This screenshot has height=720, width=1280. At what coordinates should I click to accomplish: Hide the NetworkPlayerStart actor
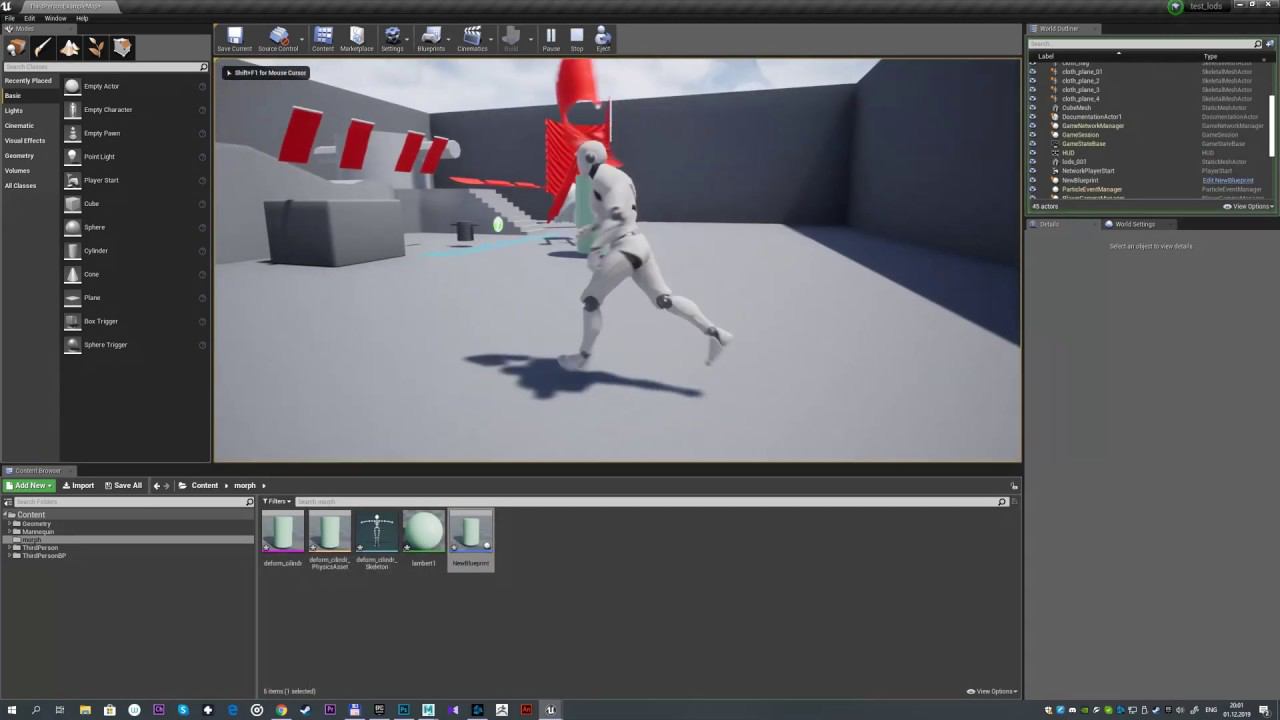click(x=1033, y=171)
